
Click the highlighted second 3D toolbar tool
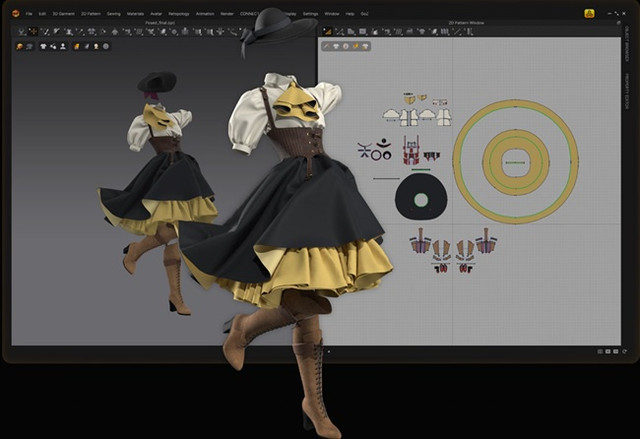tap(32, 32)
